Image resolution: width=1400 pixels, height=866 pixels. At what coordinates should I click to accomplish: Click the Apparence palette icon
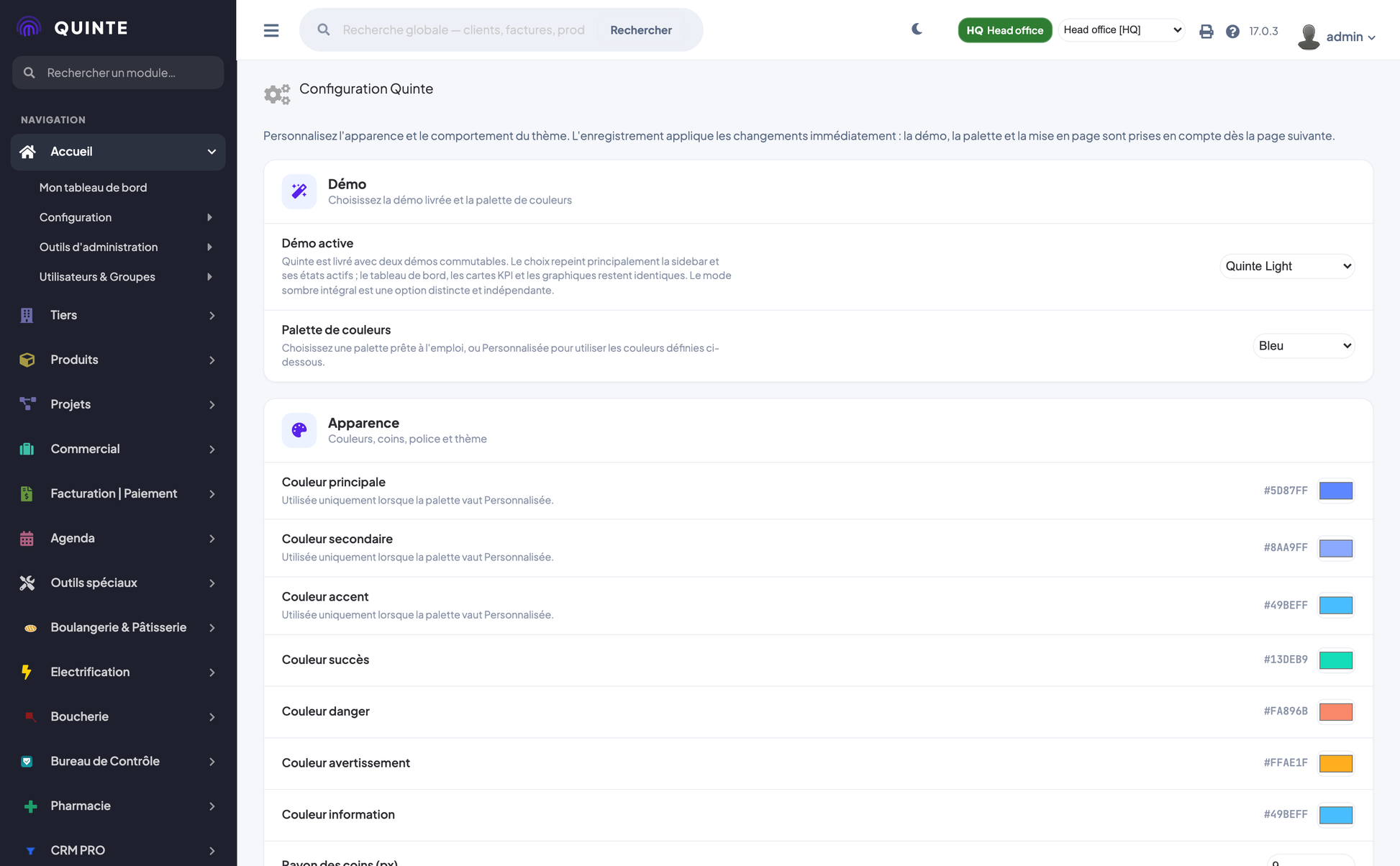tap(299, 430)
